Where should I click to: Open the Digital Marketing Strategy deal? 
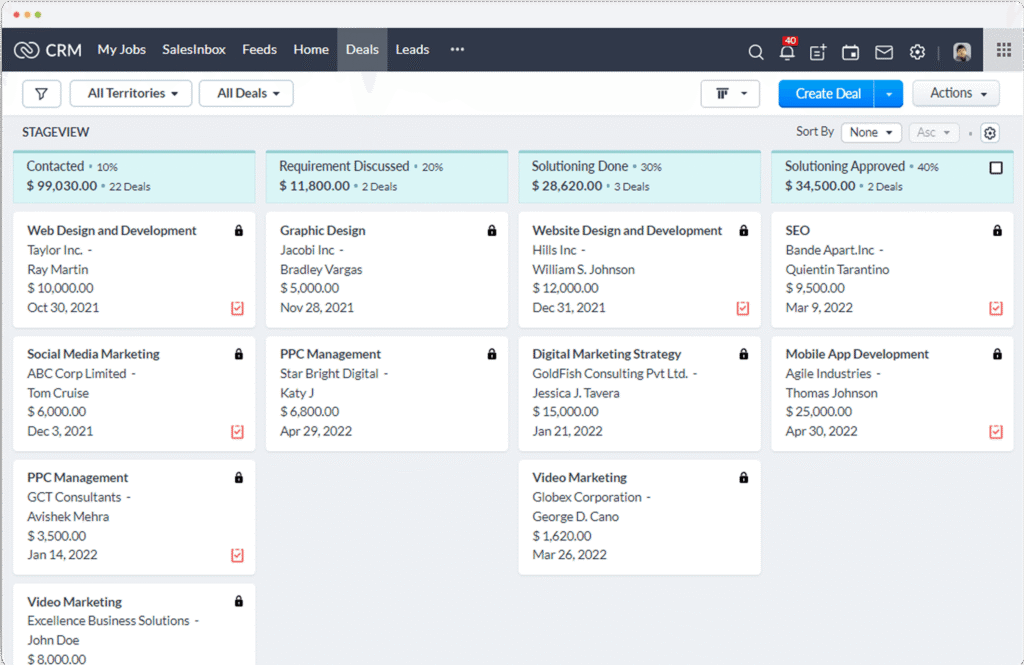click(x=607, y=354)
